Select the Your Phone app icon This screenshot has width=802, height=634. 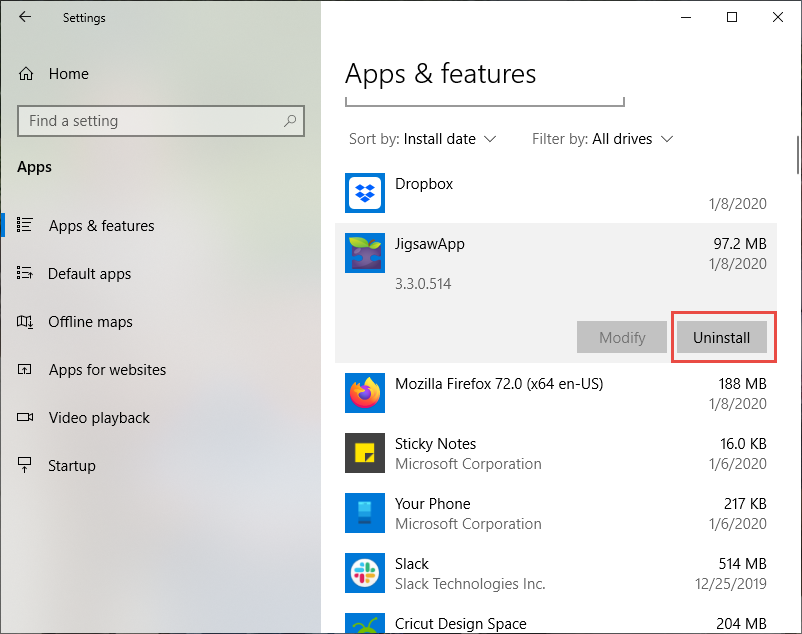[x=365, y=513]
